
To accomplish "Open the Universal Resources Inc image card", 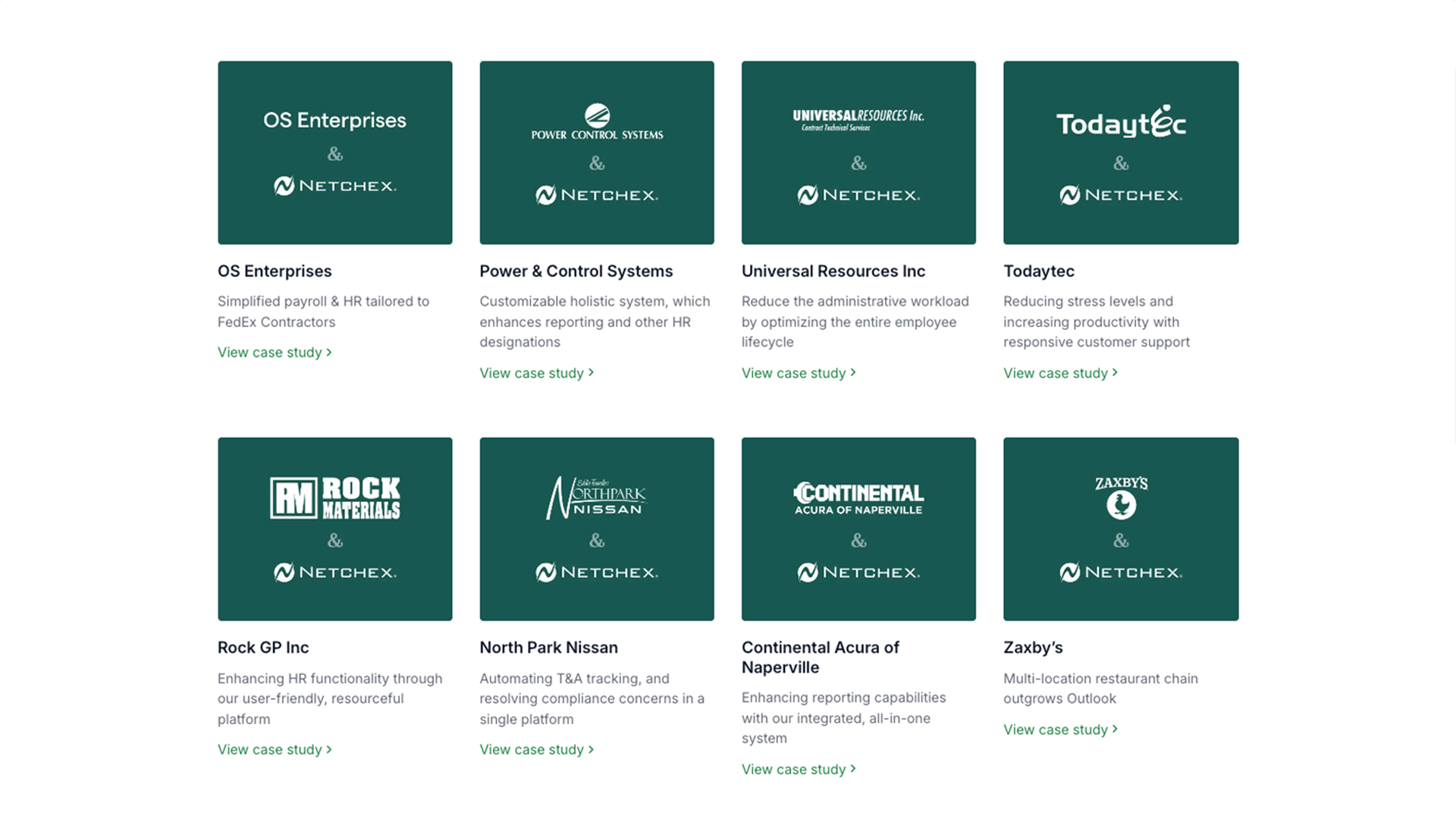I will point(858,152).
